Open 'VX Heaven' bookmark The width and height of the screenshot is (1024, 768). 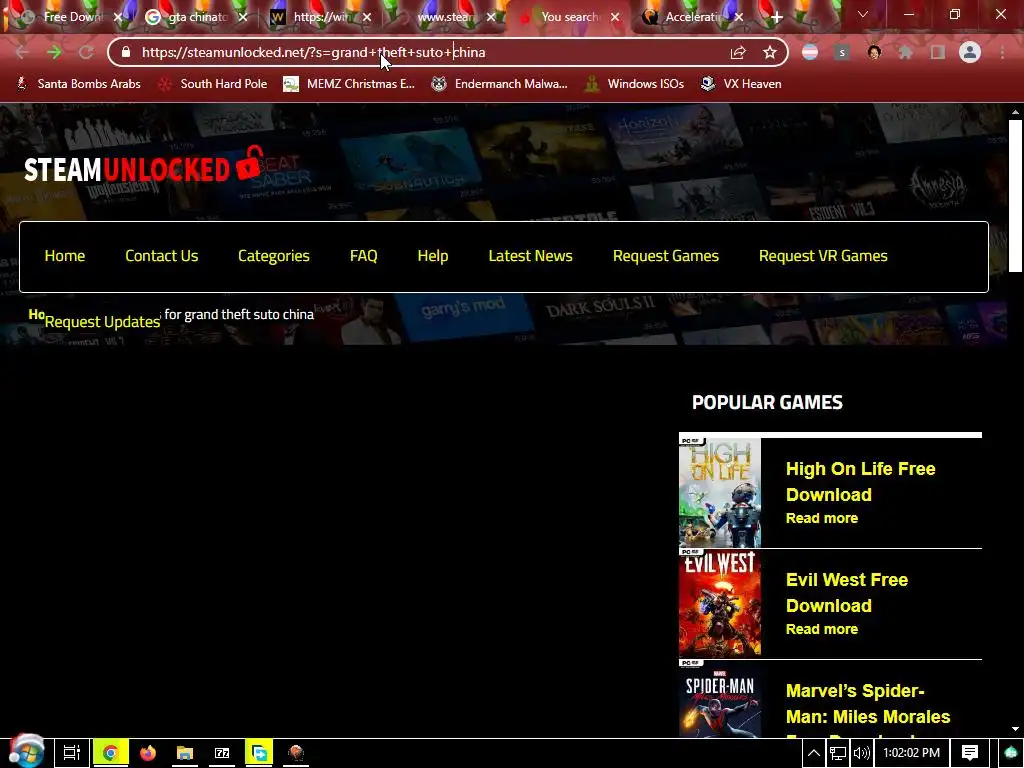coord(741,84)
